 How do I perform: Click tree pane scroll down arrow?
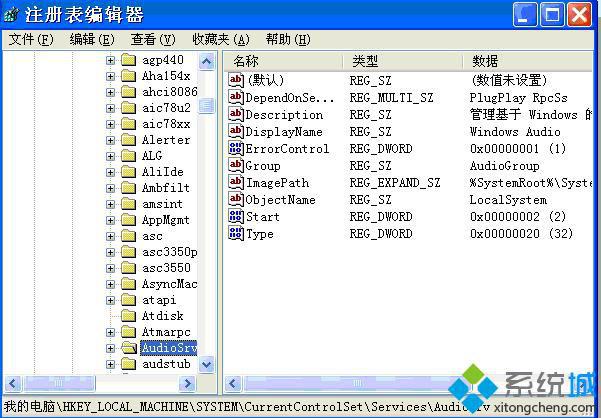pyautogui.click(x=207, y=364)
